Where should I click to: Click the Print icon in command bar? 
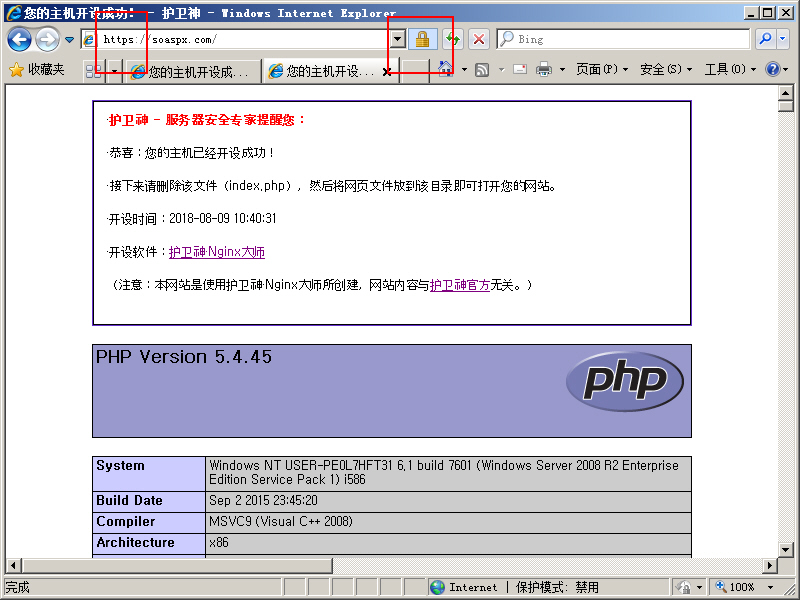coord(544,70)
